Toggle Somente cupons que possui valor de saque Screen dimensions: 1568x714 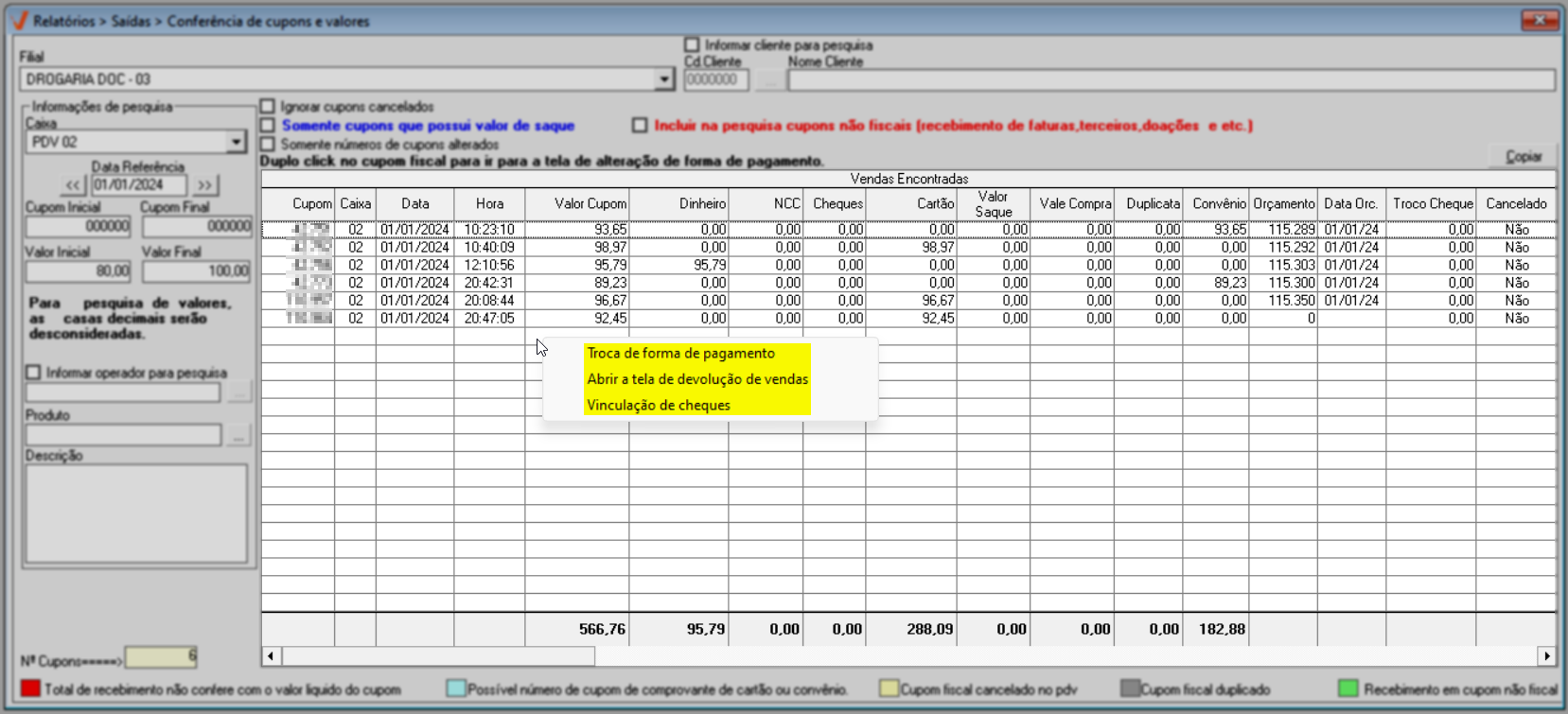click(268, 125)
